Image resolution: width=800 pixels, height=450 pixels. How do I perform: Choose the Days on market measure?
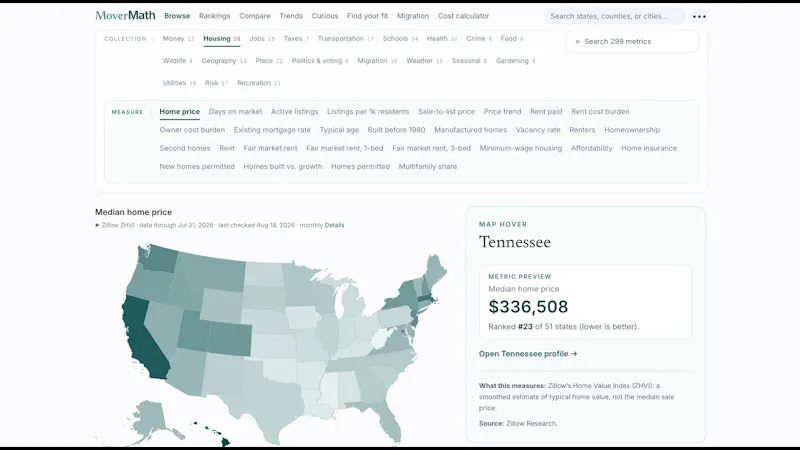tap(235, 112)
